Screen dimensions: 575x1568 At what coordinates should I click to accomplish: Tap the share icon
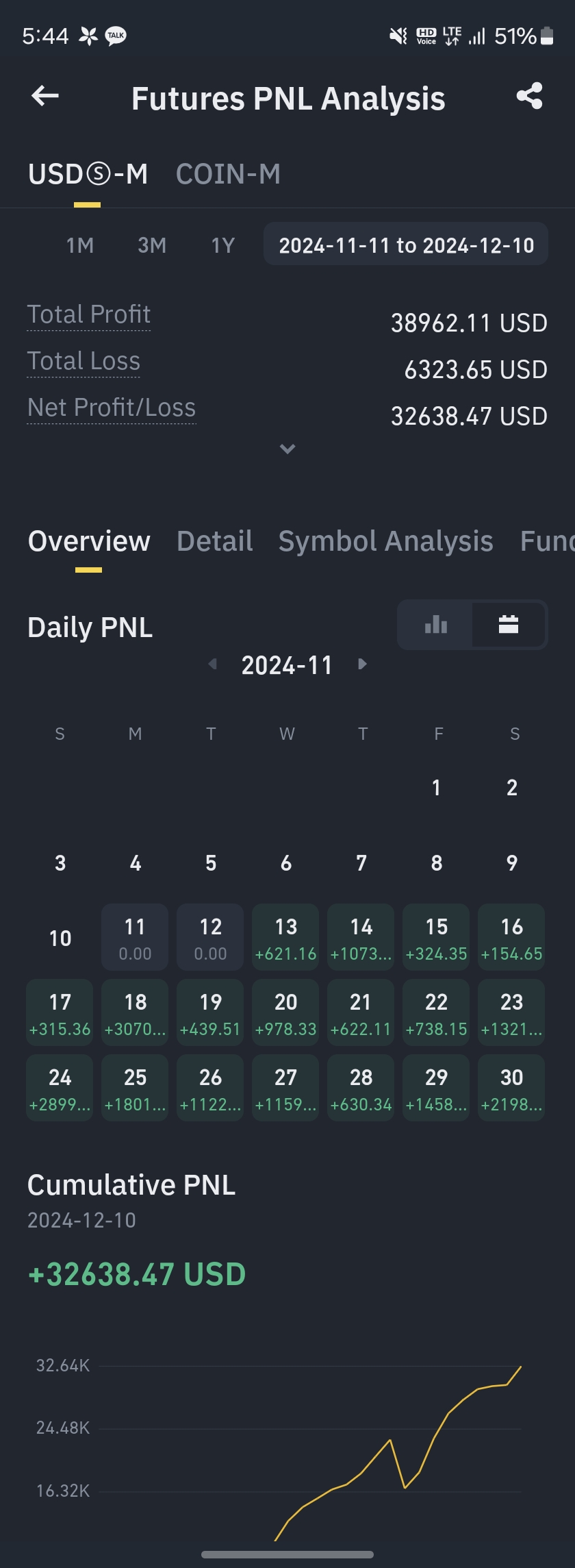tap(529, 97)
